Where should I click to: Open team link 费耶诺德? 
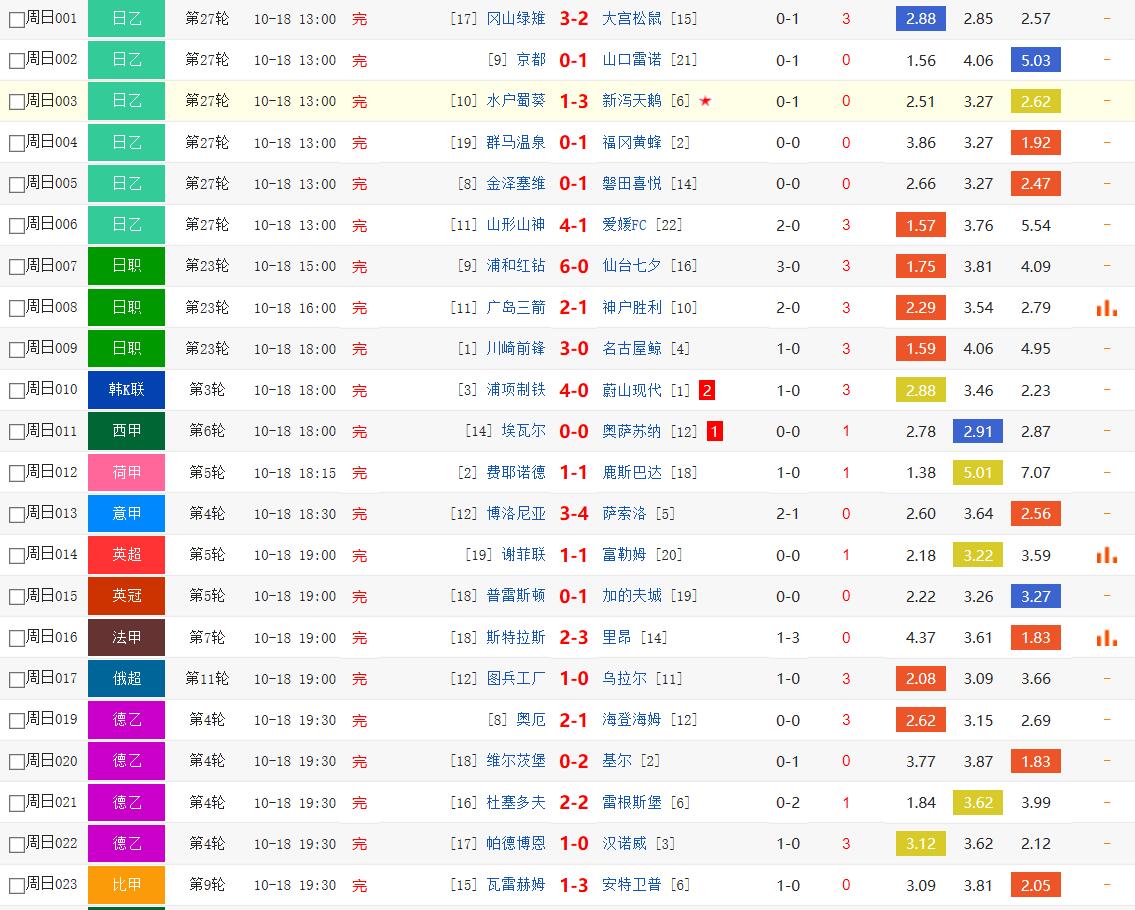point(515,472)
